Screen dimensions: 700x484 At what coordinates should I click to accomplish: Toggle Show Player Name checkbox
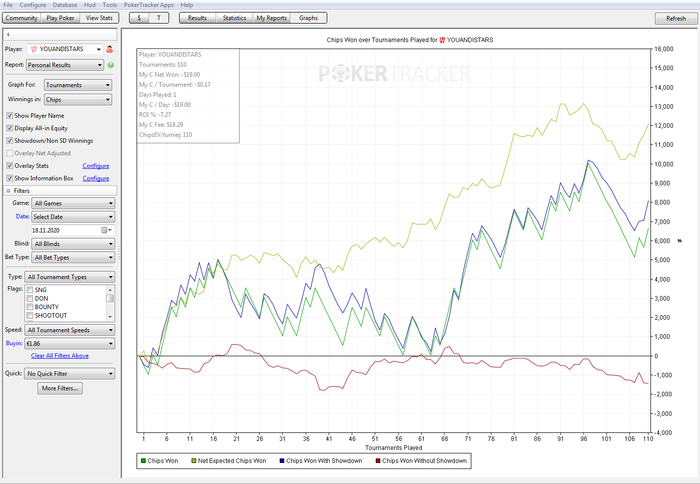click(x=9, y=116)
